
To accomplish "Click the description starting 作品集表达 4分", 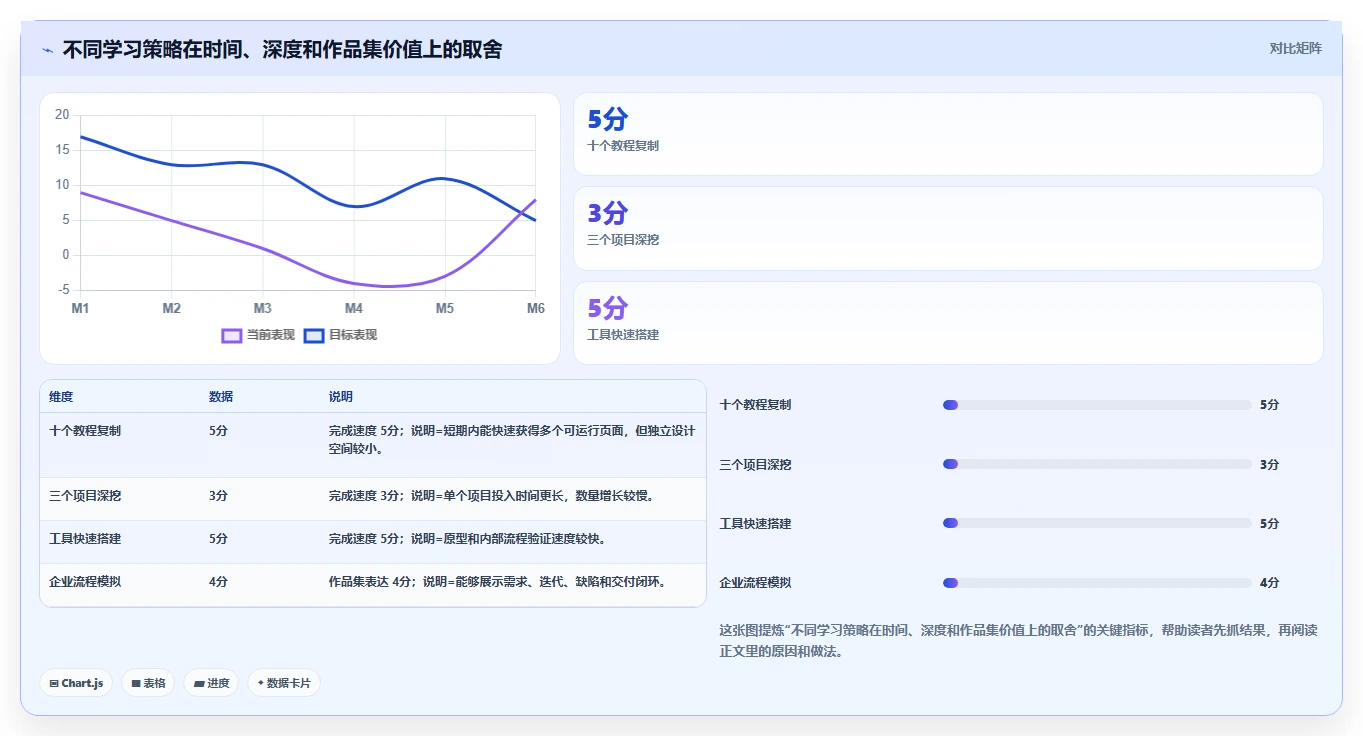I will 497,581.
